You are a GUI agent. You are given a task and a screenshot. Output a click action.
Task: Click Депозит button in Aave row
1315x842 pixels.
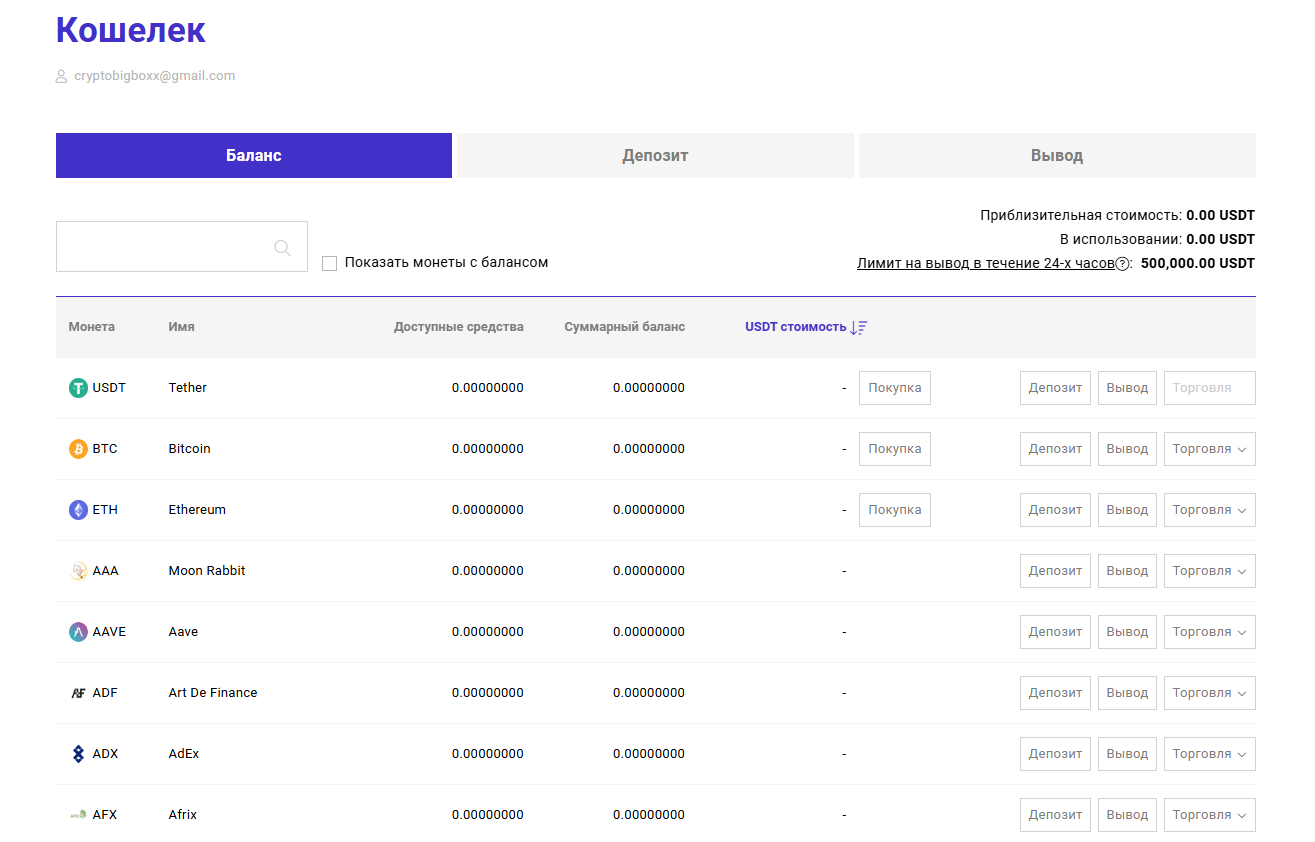(1055, 632)
